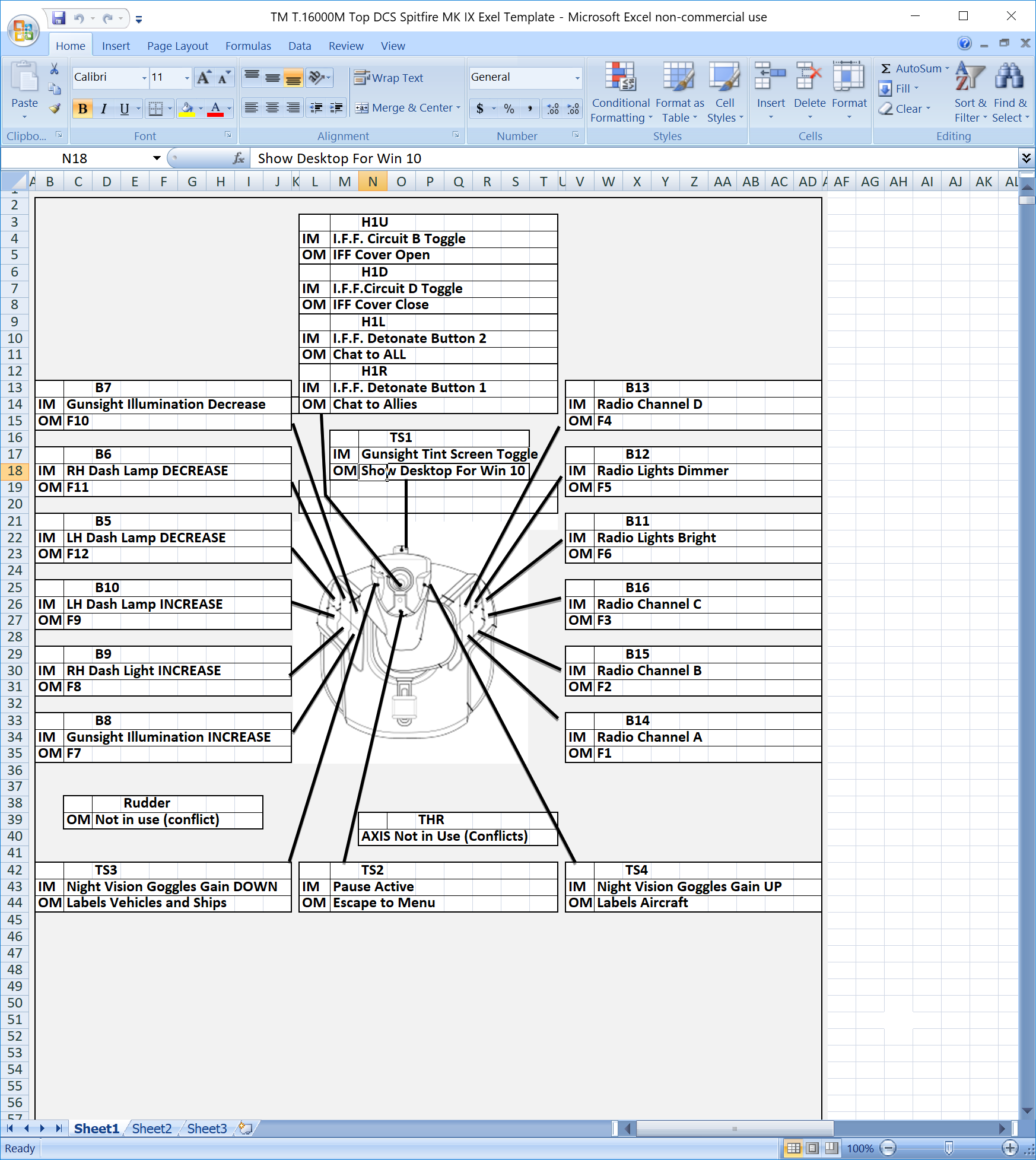The height and width of the screenshot is (1160, 1036).
Task: Redo the last action
Action: (x=108, y=18)
